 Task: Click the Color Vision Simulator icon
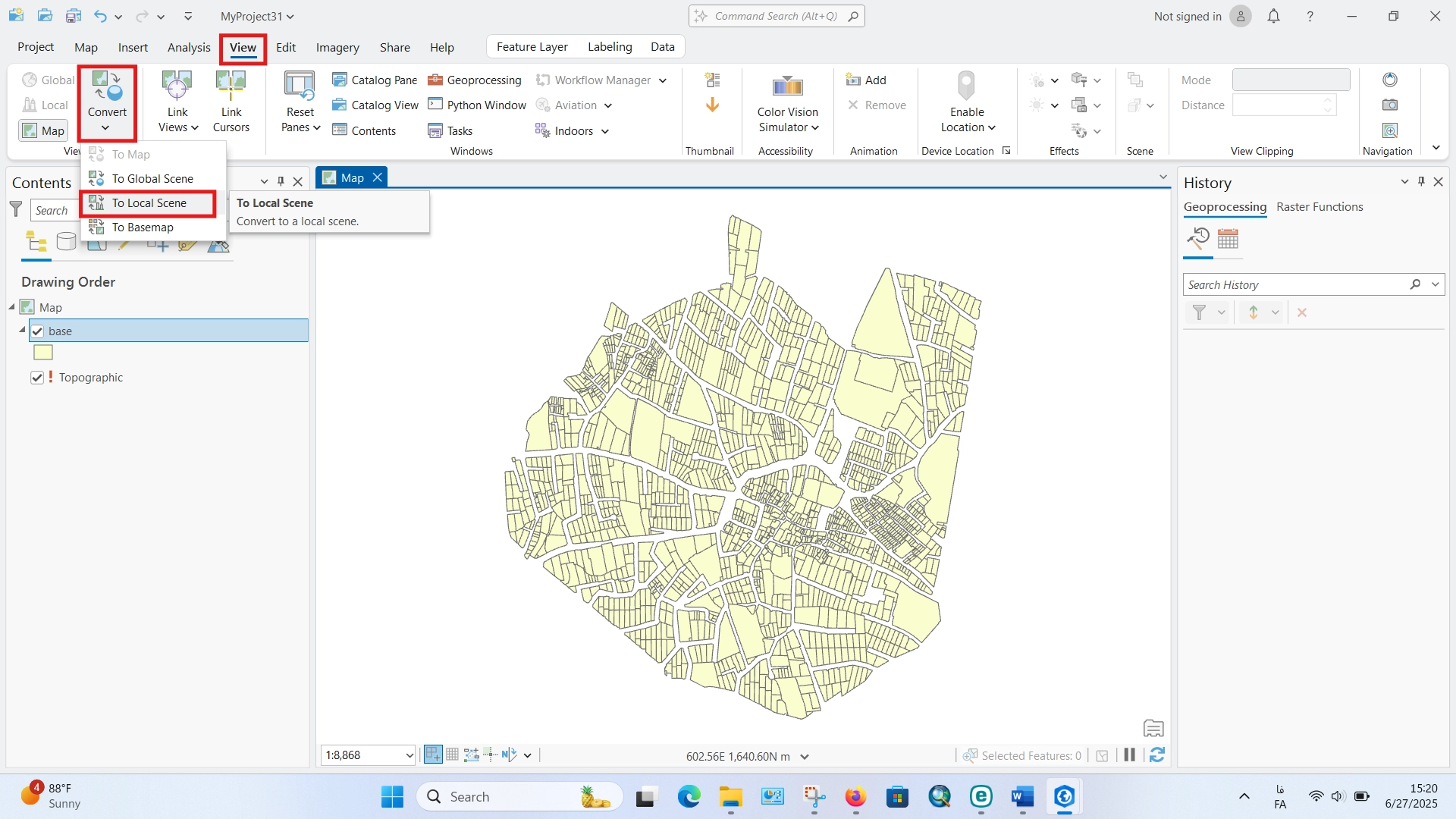pyautogui.click(x=788, y=86)
